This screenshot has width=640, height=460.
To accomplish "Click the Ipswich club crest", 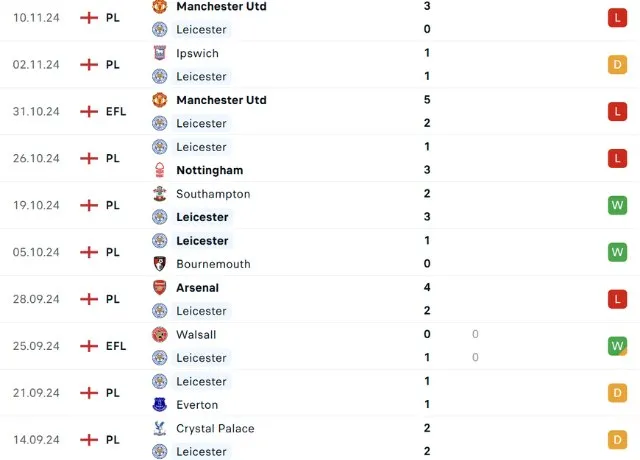I will [159, 53].
